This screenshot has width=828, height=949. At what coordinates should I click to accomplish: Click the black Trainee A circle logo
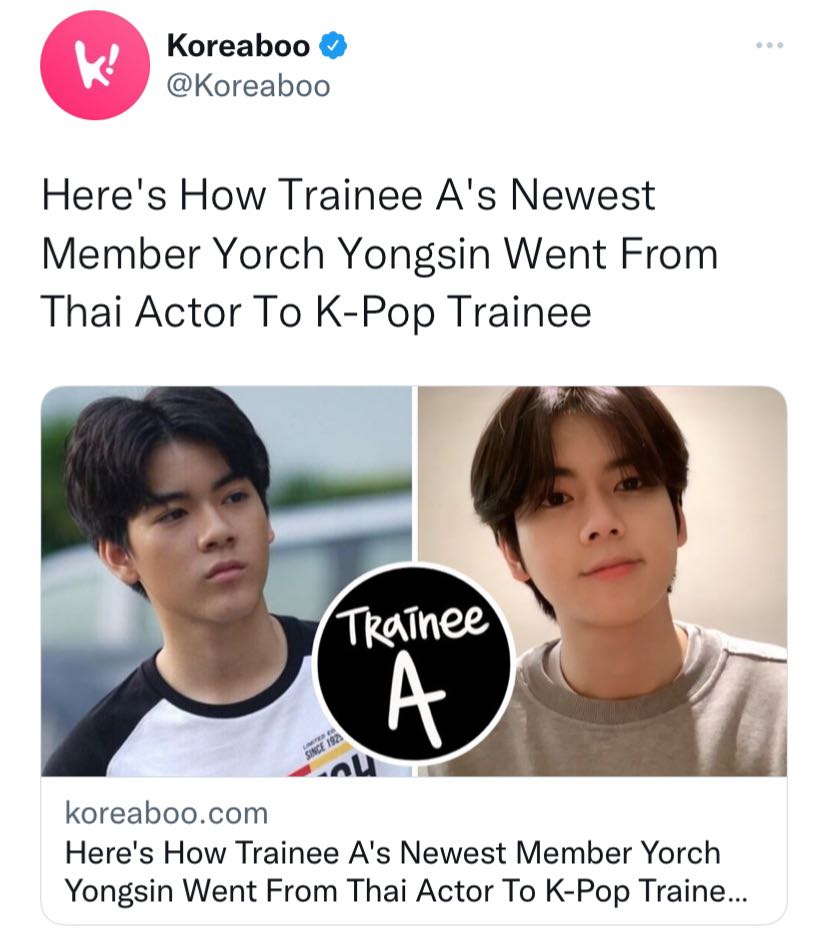pos(414,663)
